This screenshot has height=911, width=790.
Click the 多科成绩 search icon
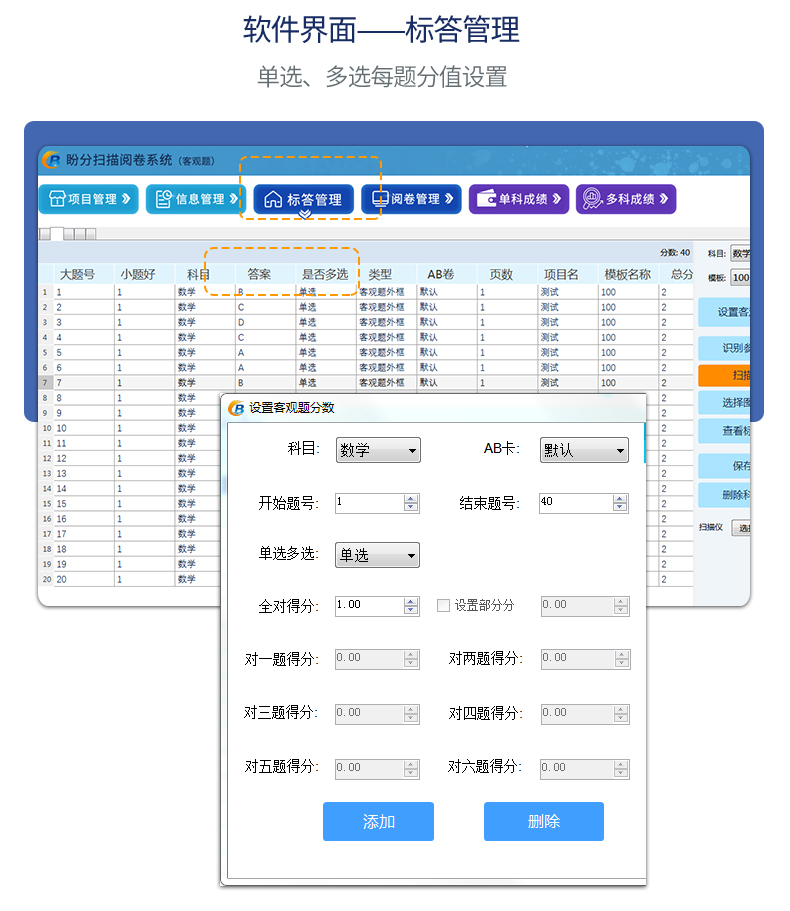592,199
